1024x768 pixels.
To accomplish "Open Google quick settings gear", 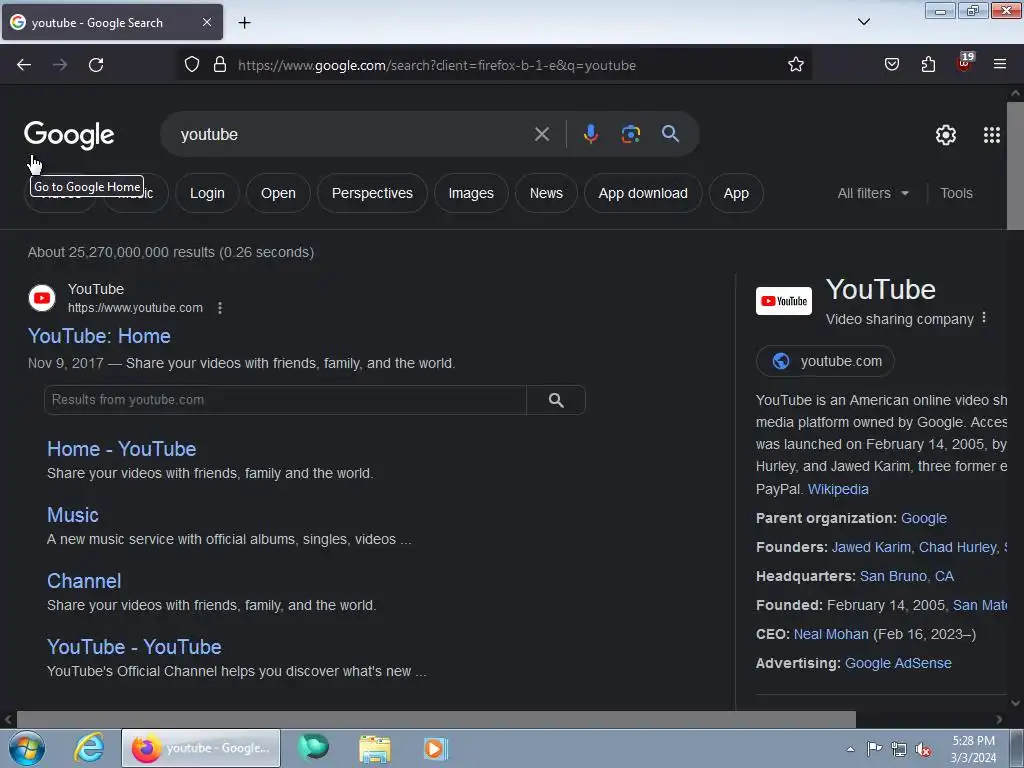I will click(x=946, y=135).
